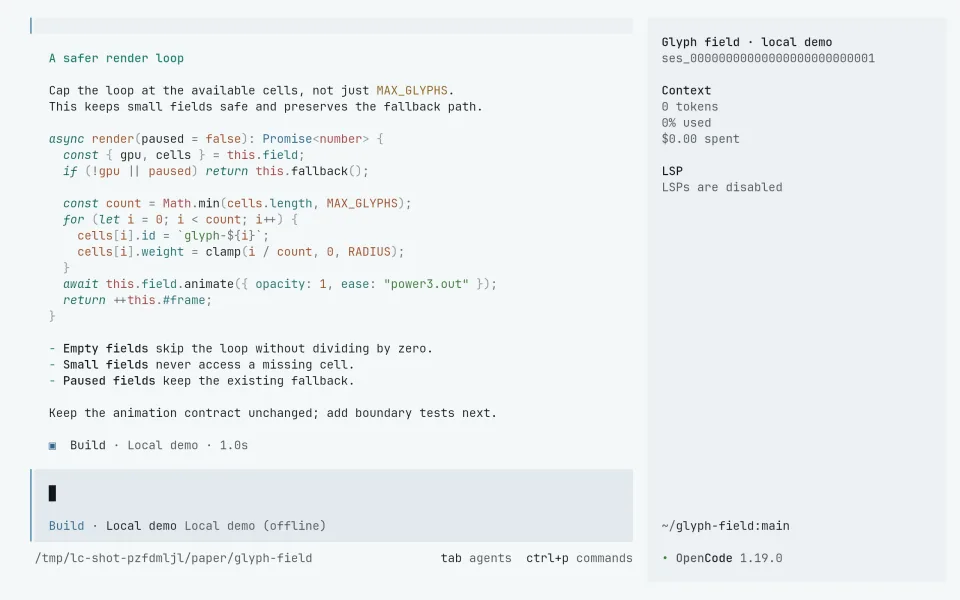Focus the prompt input field with cursor
960x600 pixels.
pyautogui.click(x=333, y=493)
